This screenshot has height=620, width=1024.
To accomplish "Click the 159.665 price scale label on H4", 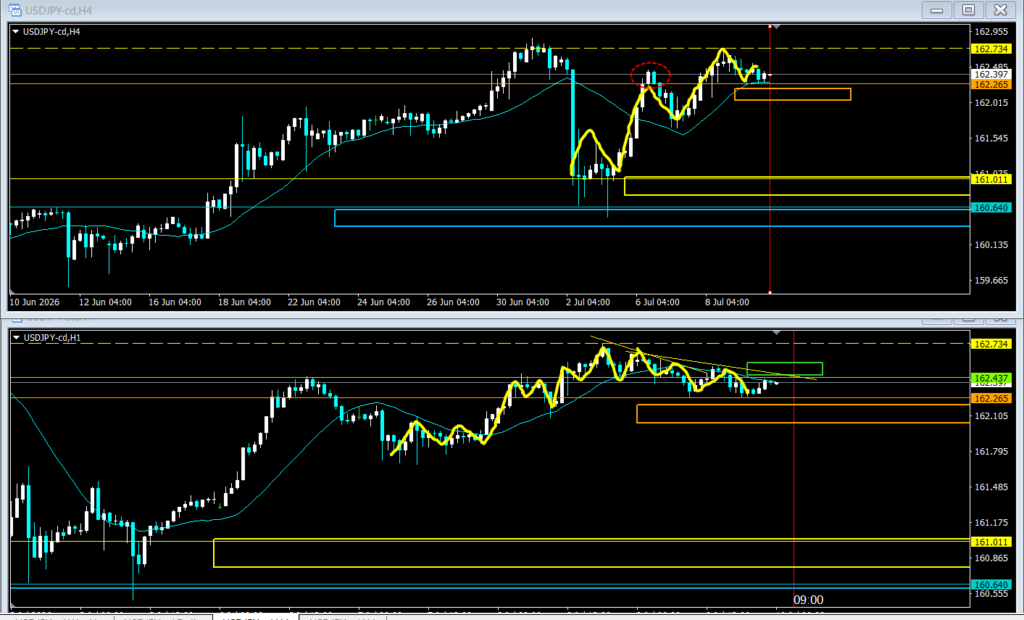I will tap(991, 280).
